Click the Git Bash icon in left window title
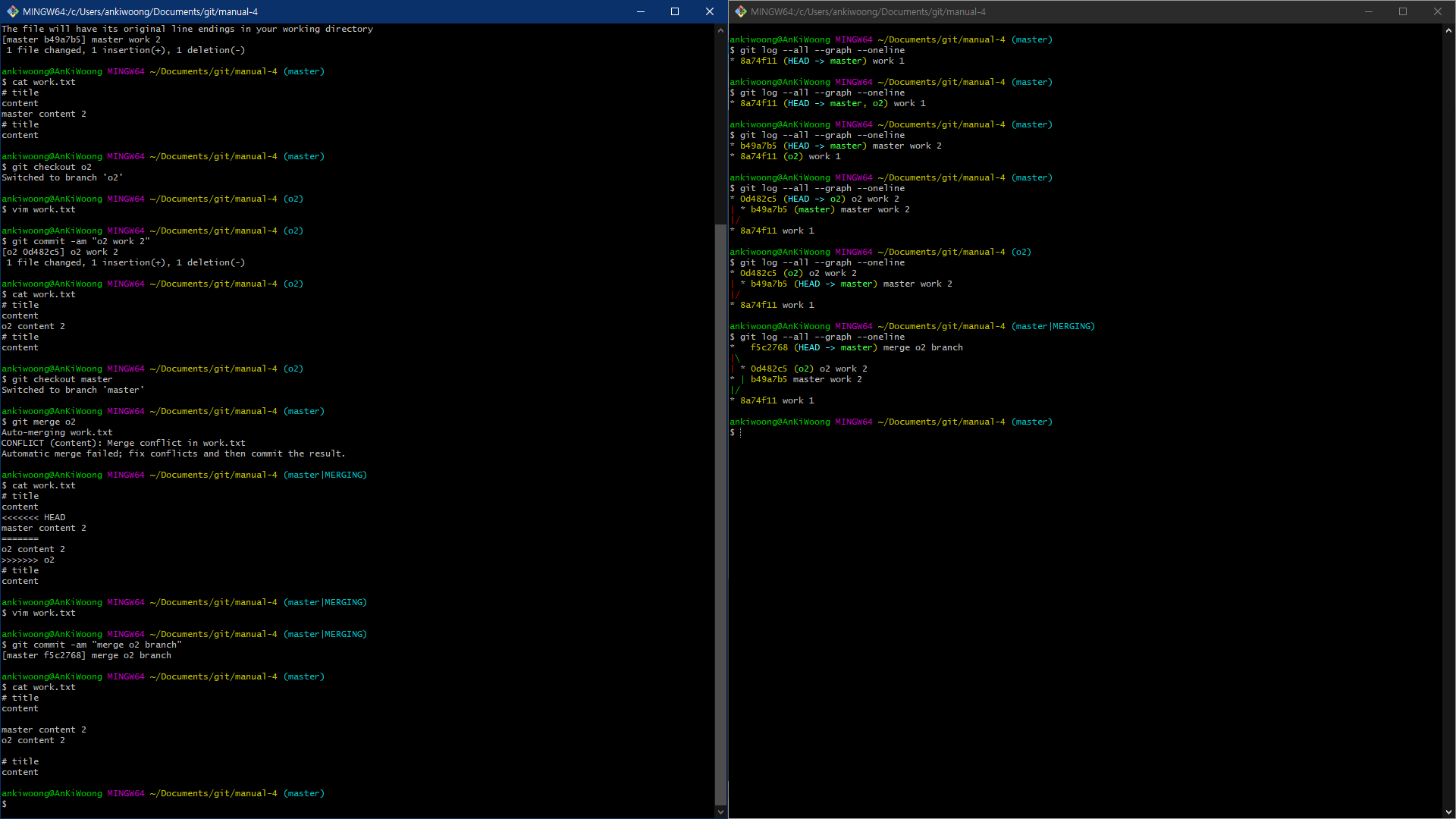 pyautogui.click(x=12, y=11)
